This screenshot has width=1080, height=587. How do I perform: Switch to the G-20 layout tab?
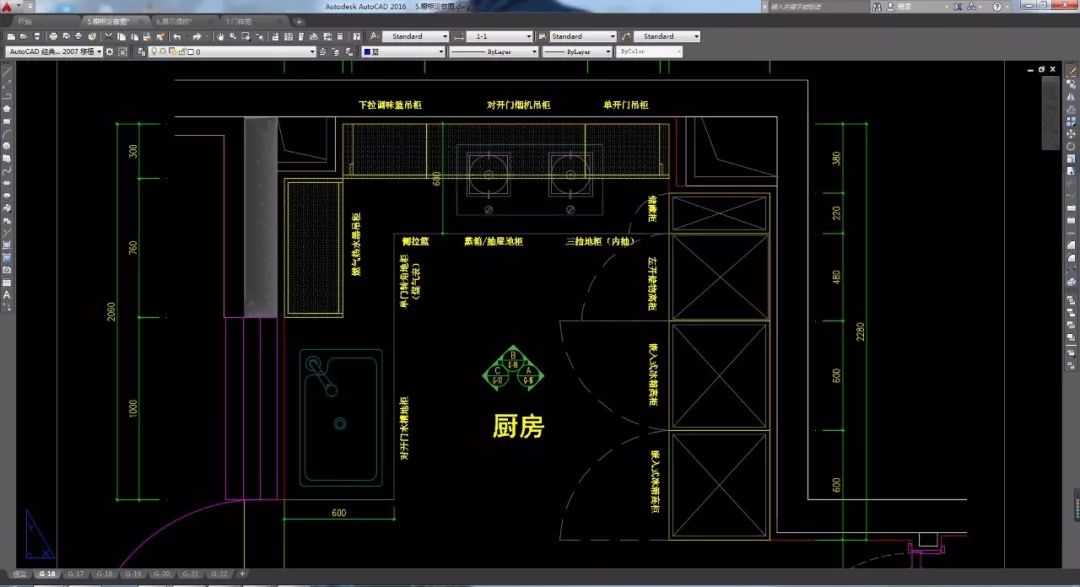pos(161,574)
